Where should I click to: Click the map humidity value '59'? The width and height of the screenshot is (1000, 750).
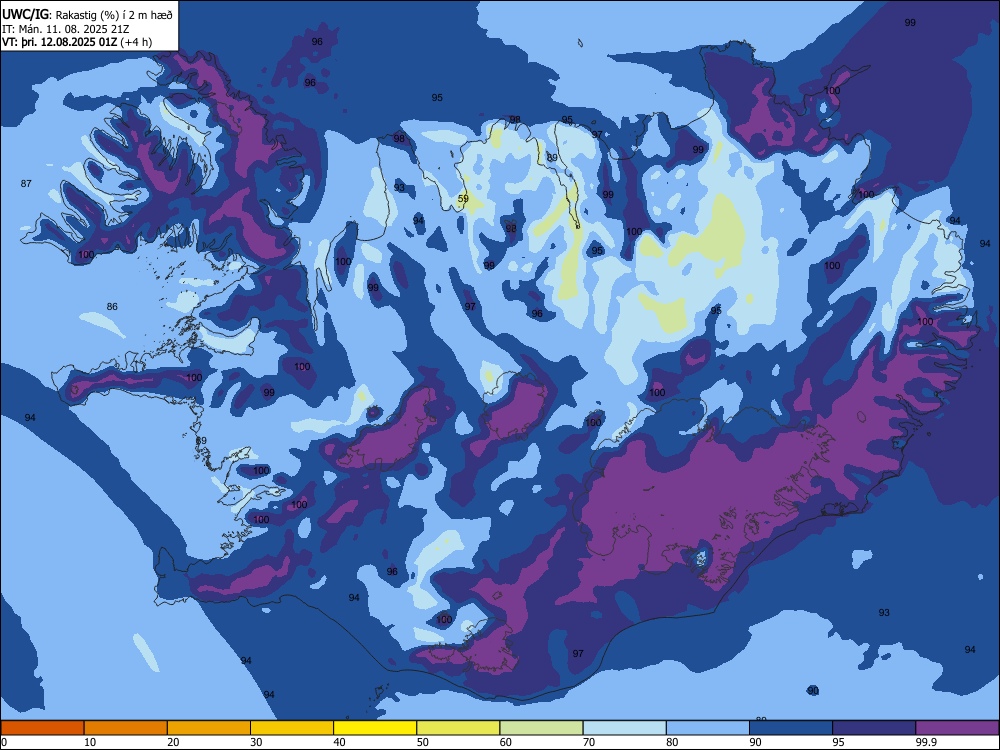click(x=464, y=199)
